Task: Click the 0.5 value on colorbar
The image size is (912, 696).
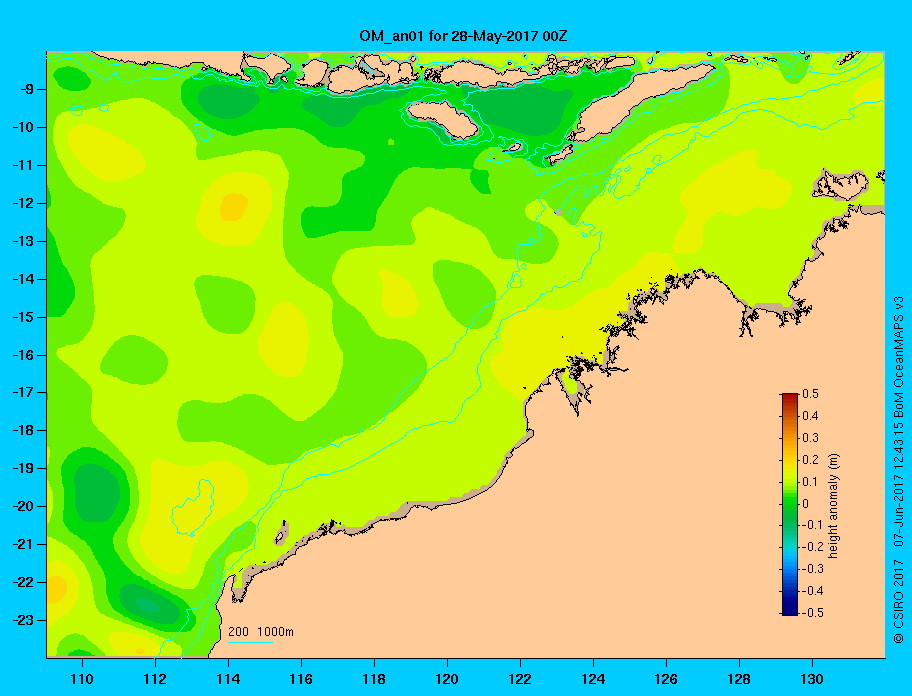Action: (810, 394)
